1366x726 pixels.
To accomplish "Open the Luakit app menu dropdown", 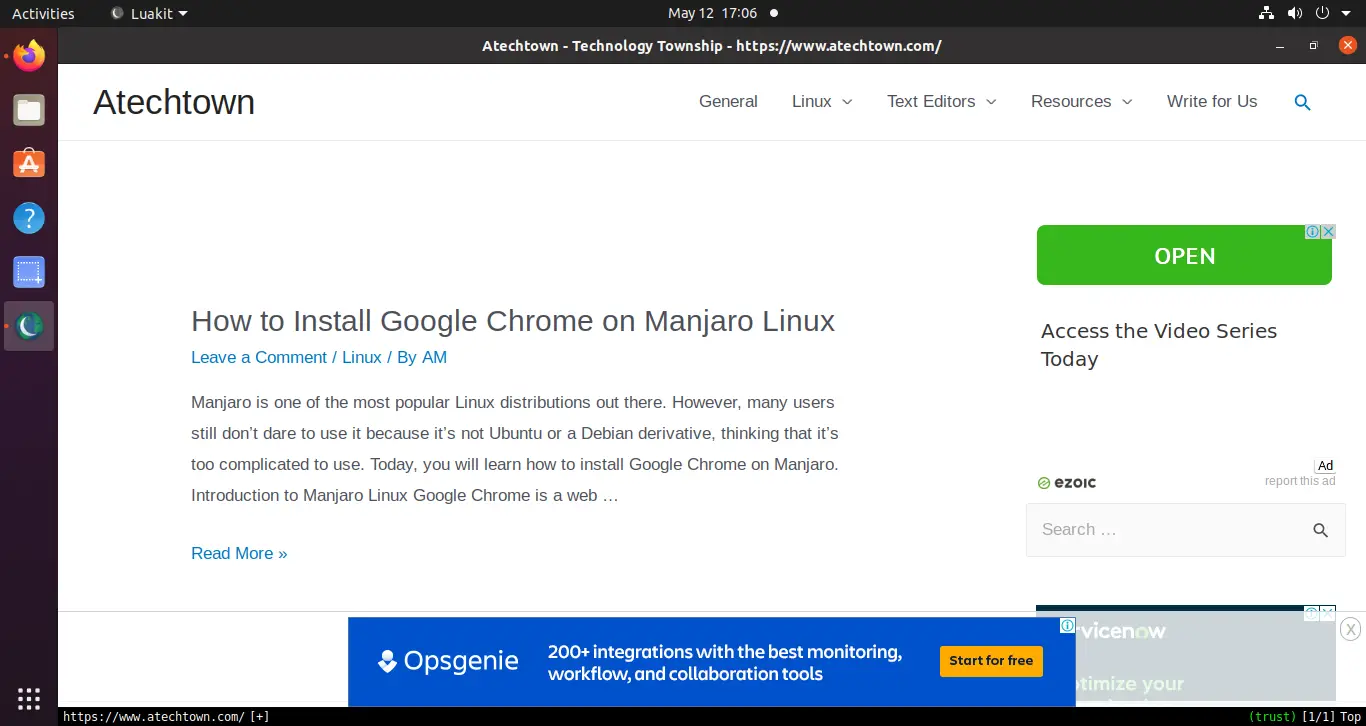I will 149,13.
